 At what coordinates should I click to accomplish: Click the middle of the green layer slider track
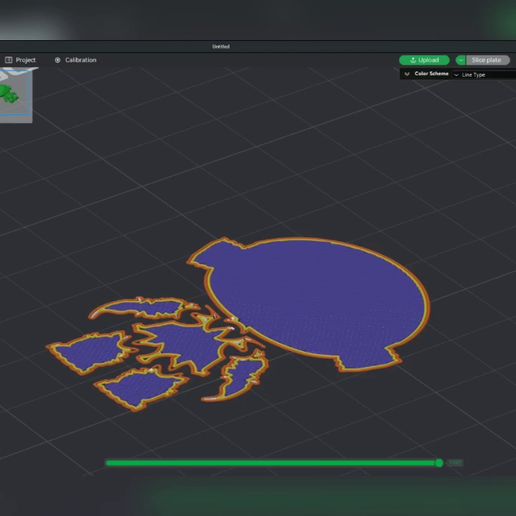pos(271,463)
